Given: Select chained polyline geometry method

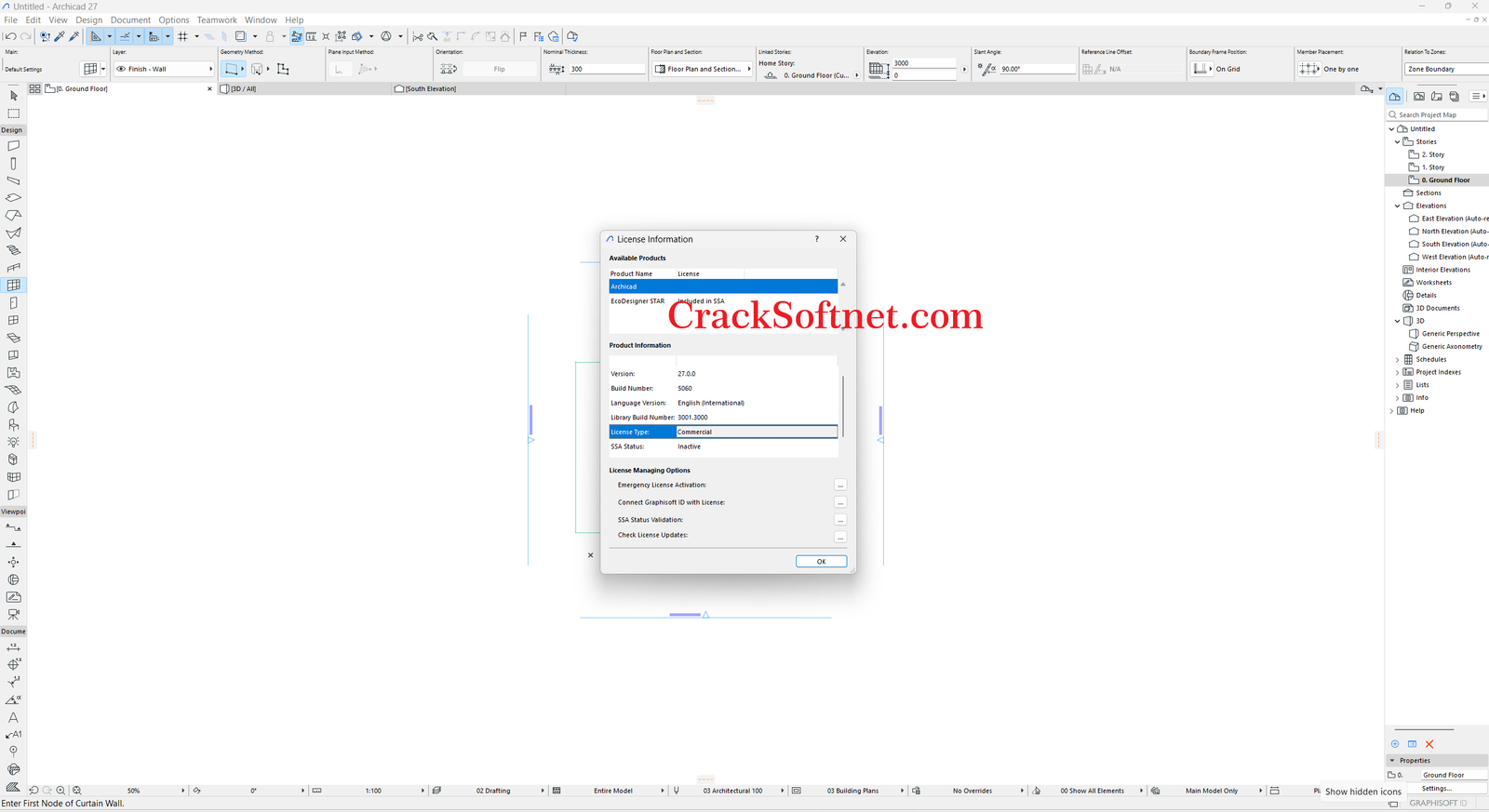Looking at the screenshot, I should point(283,69).
